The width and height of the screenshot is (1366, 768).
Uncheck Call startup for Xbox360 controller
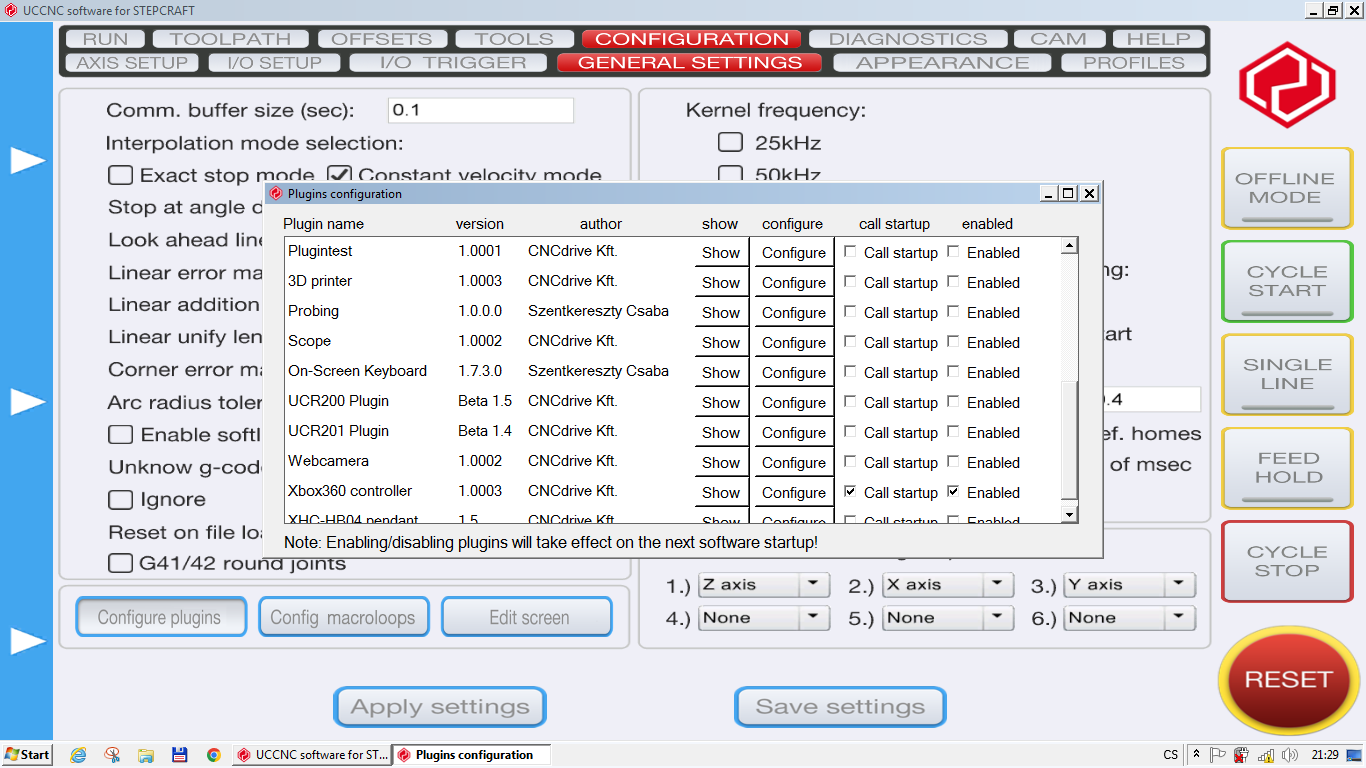[x=850, y=492]
